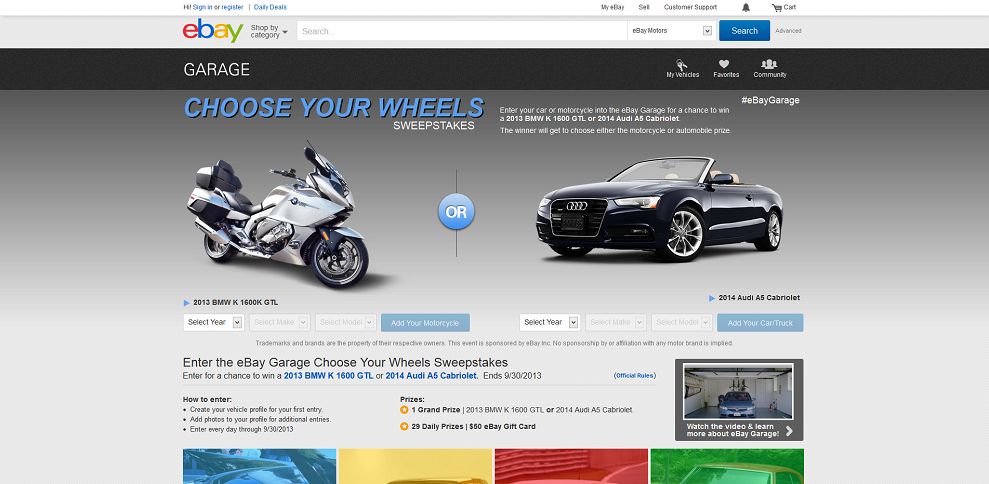Click Add Your Motorcycle button
Screen dimensions: 989x484
425,322
